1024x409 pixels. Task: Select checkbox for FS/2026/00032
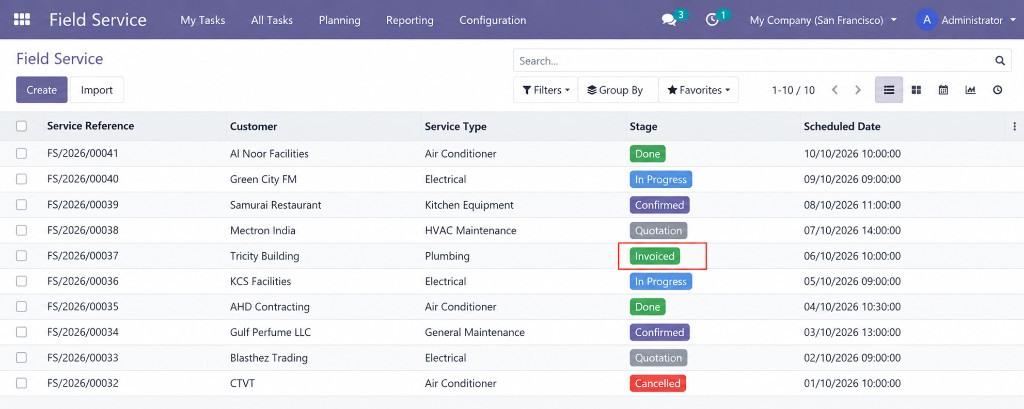(x=22, y=383)
